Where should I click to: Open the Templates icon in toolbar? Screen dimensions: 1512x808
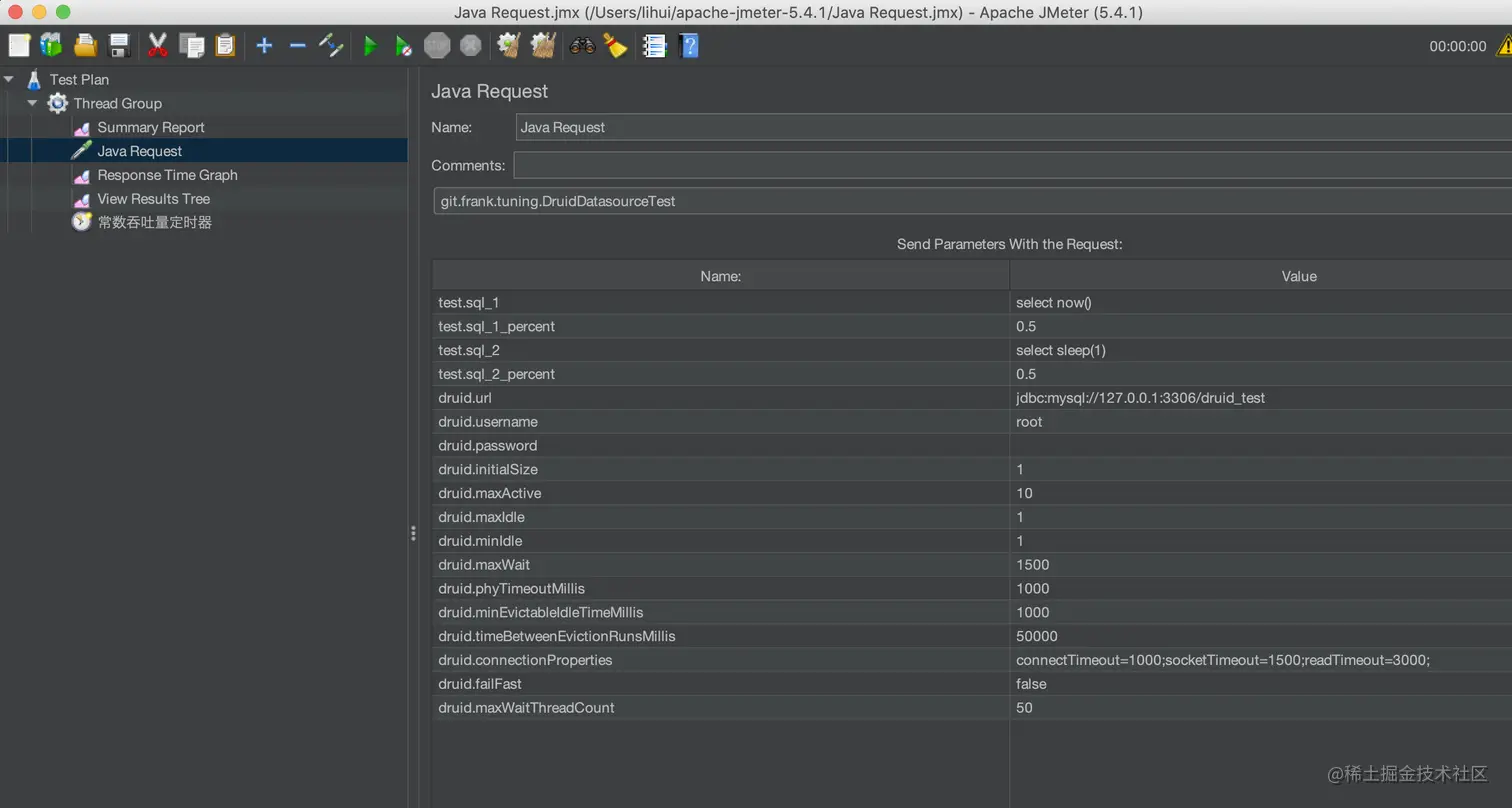[x=51, y=45]
